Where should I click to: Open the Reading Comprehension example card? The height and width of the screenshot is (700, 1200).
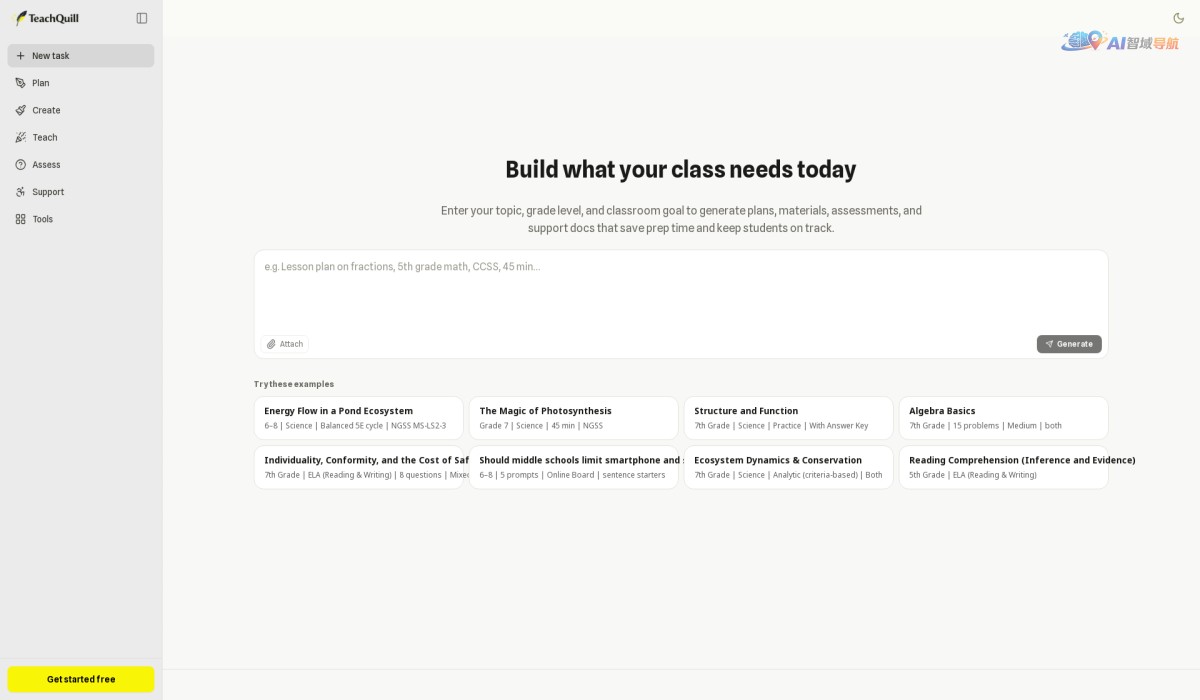click(x=1004, y=467)
